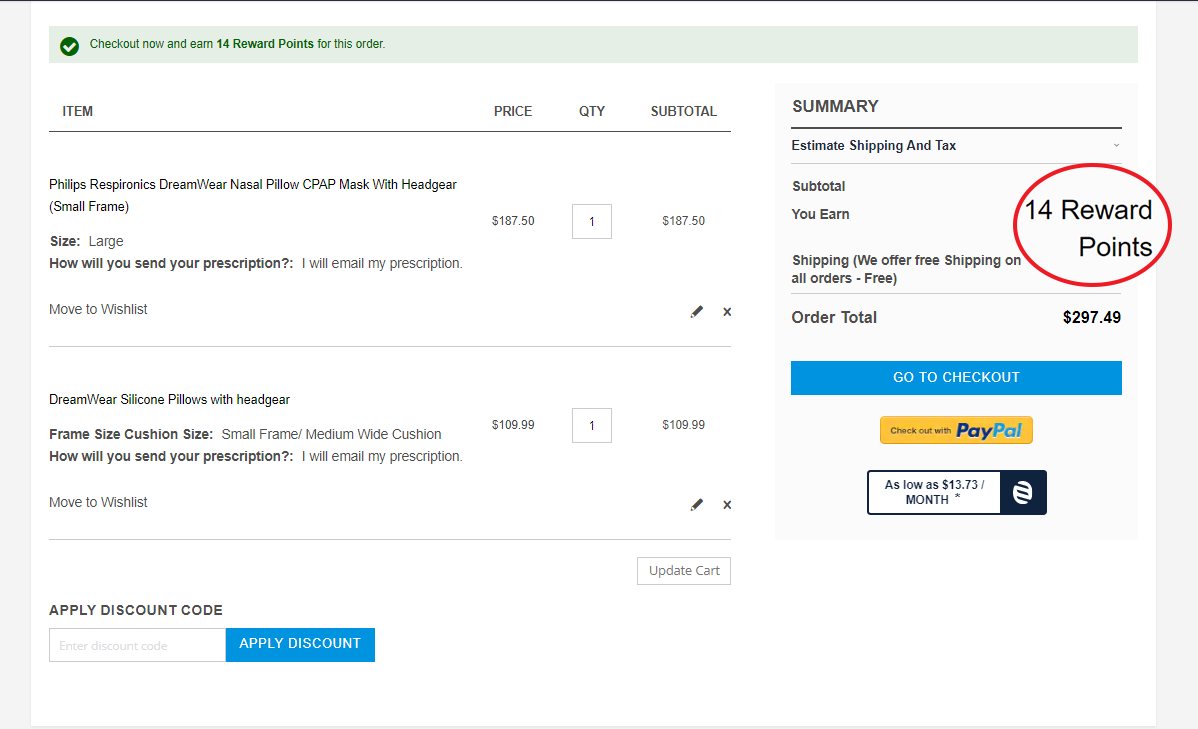Click the Go To Checkout button
This screenshot has width=1198, height=729.
[956, 377]
